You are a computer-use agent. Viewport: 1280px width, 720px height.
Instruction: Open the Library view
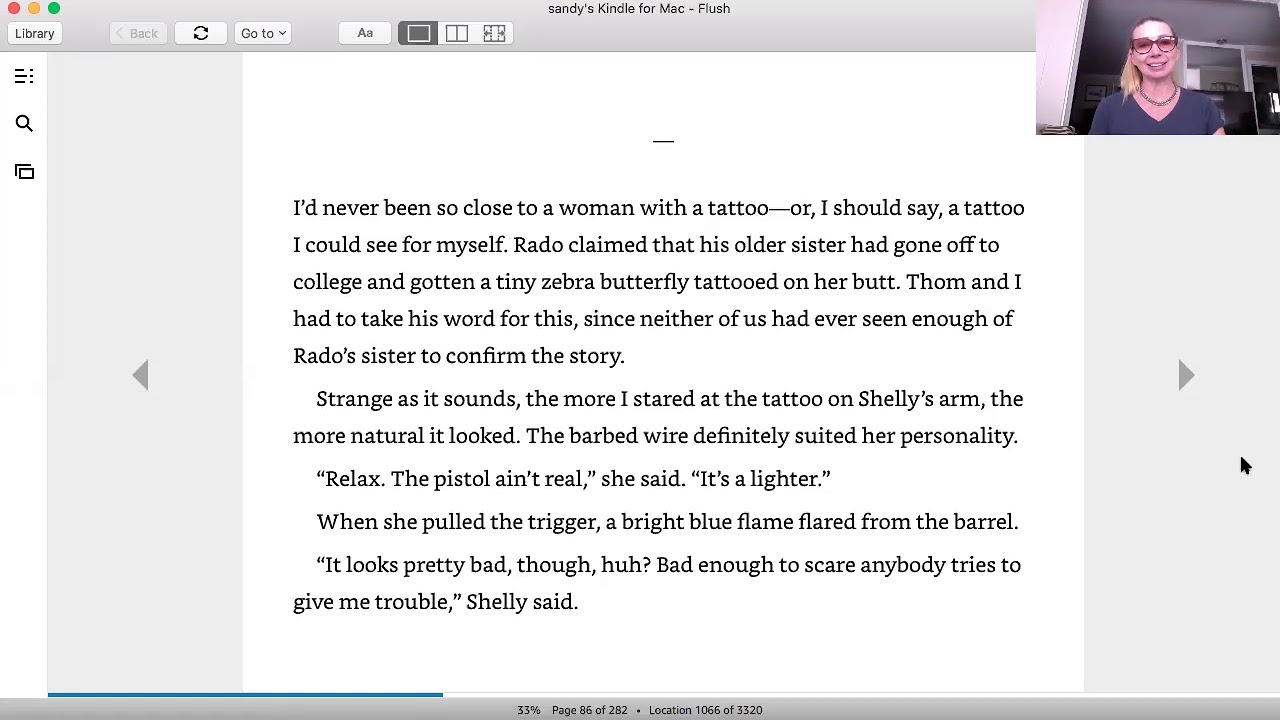35,33
